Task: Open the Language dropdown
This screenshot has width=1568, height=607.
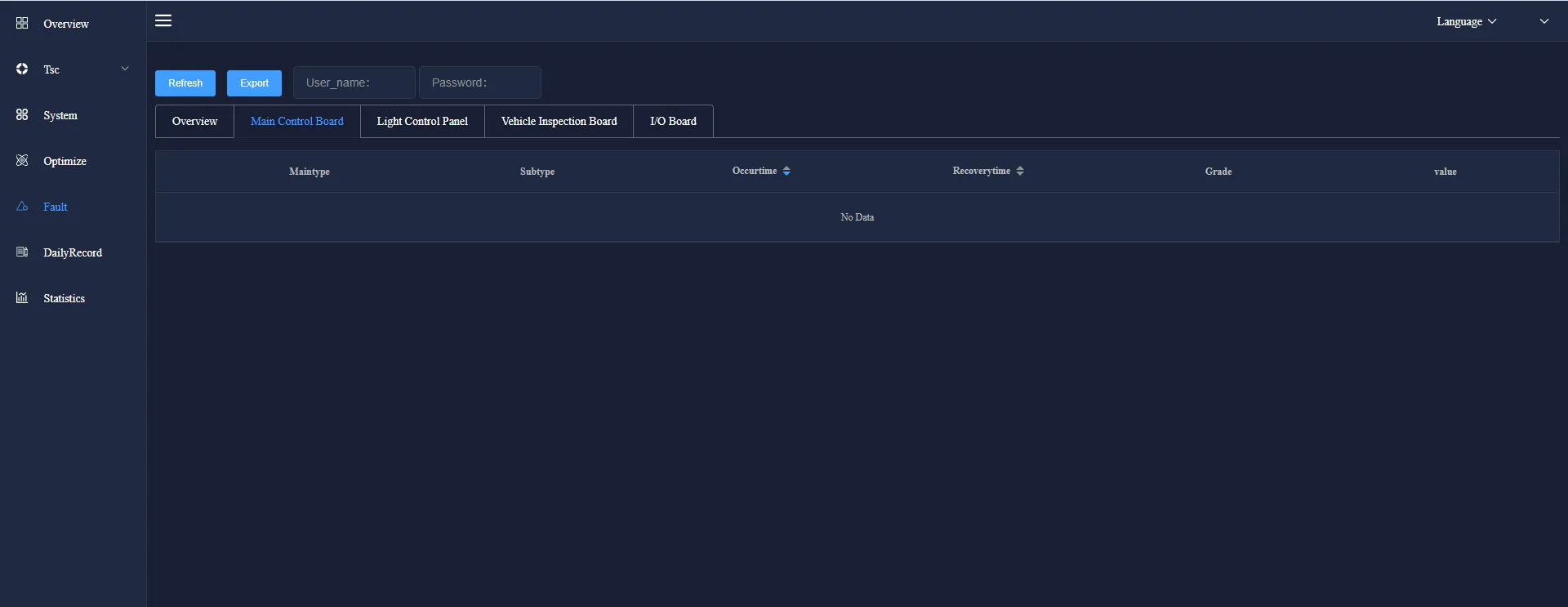Action: coord(1467,21)
